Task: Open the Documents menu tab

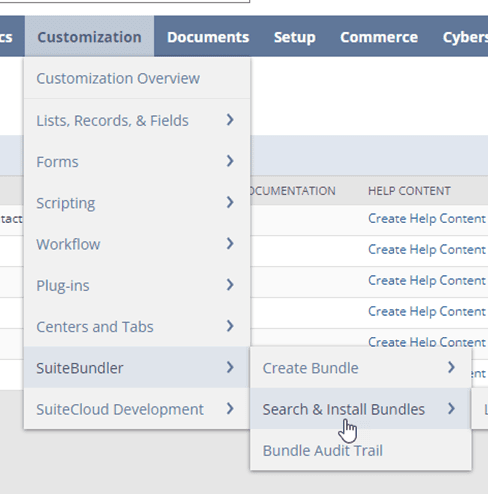Action: tap(208, 37)
